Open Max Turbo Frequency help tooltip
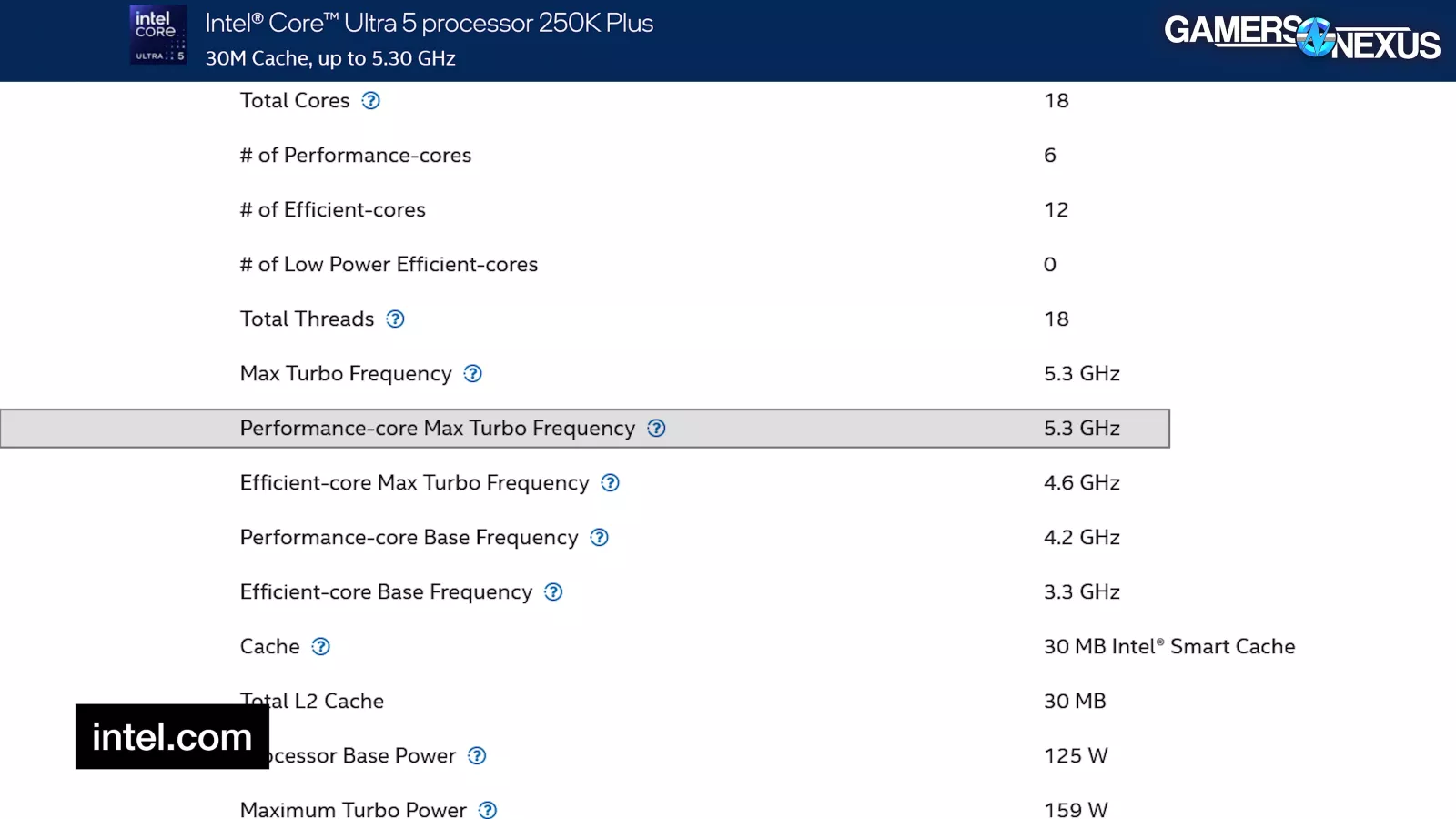Screen dimensions: 1456x819 tap(473, 374)
